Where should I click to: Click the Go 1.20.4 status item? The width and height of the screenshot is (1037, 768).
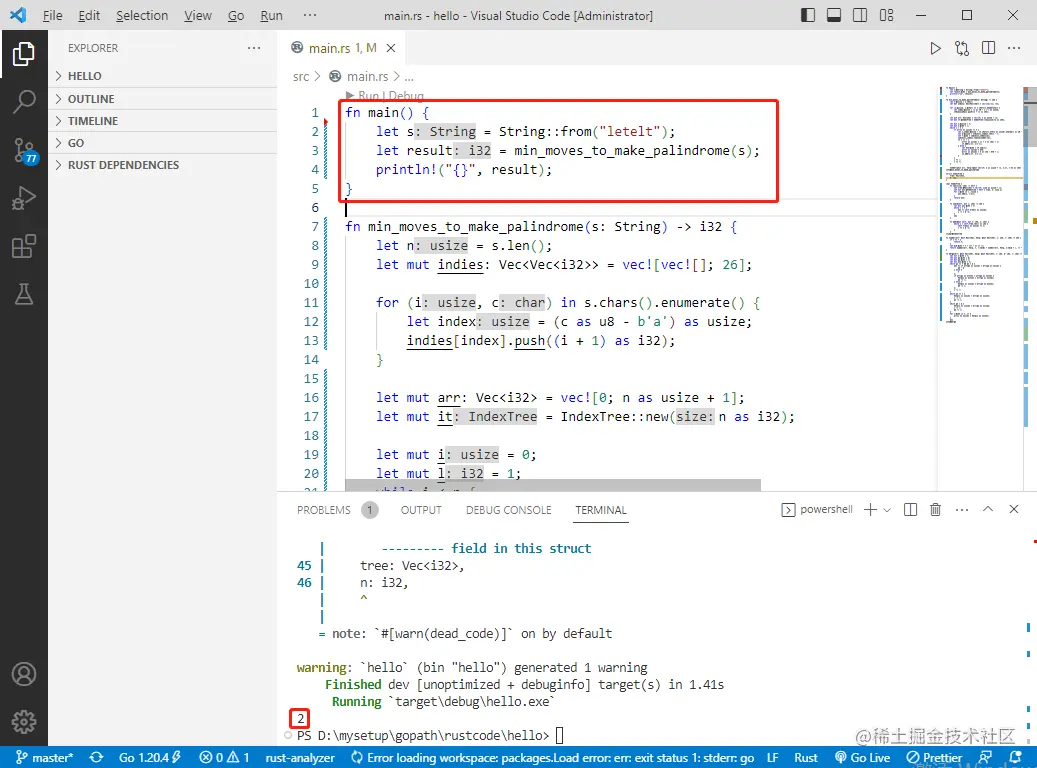click(x=150, y=757)
